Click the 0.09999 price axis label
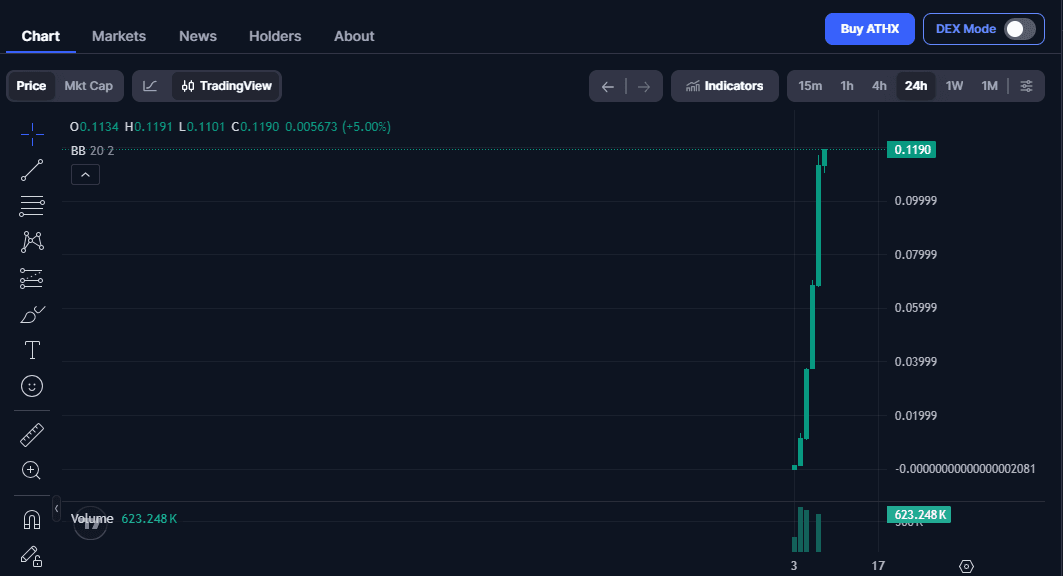Image resolution: width=1063 pixels, height=576 pixels. pyautogui.click(x=916, y=201)
